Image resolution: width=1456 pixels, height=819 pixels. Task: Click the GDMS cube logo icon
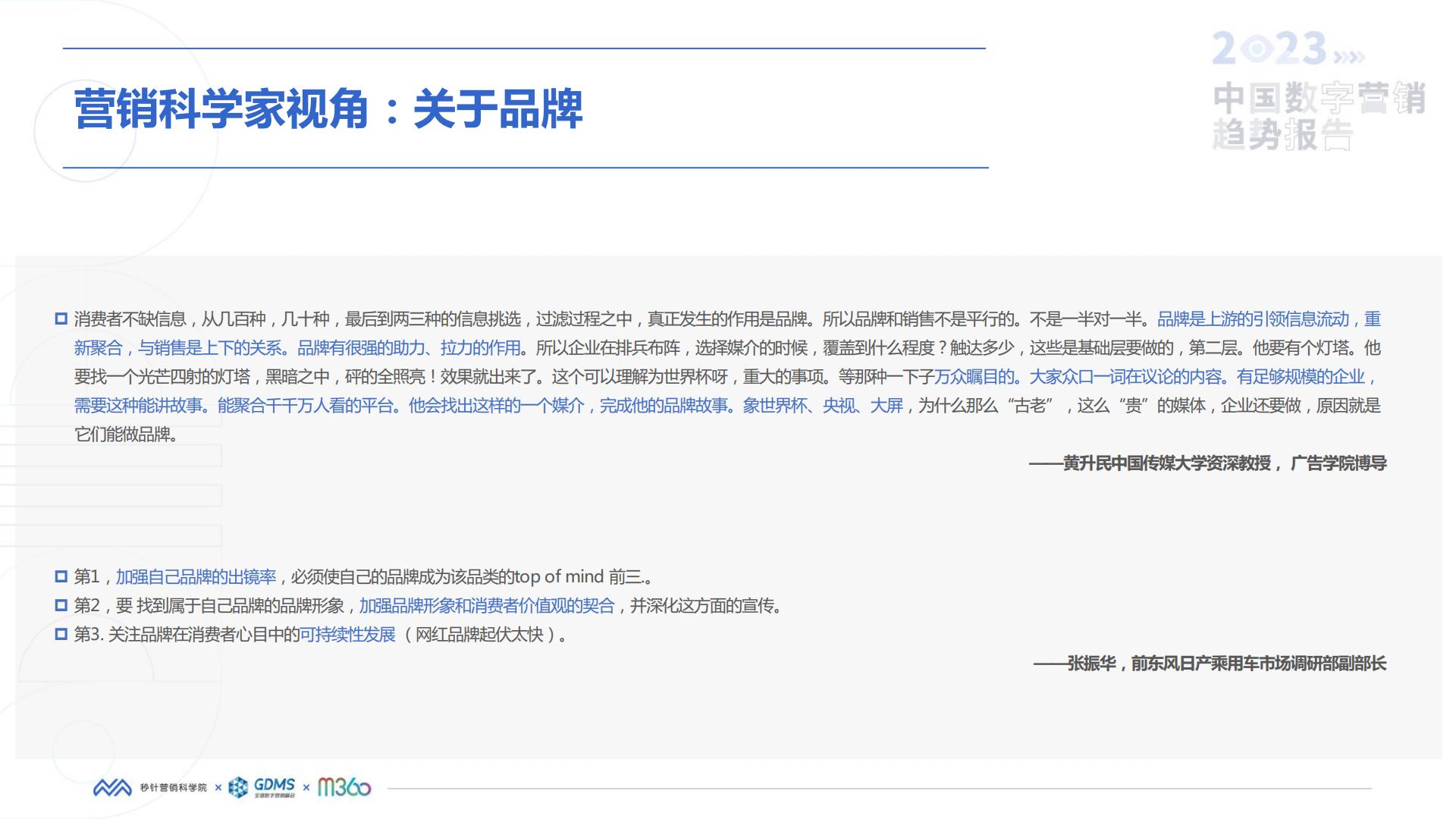point(238,788)
